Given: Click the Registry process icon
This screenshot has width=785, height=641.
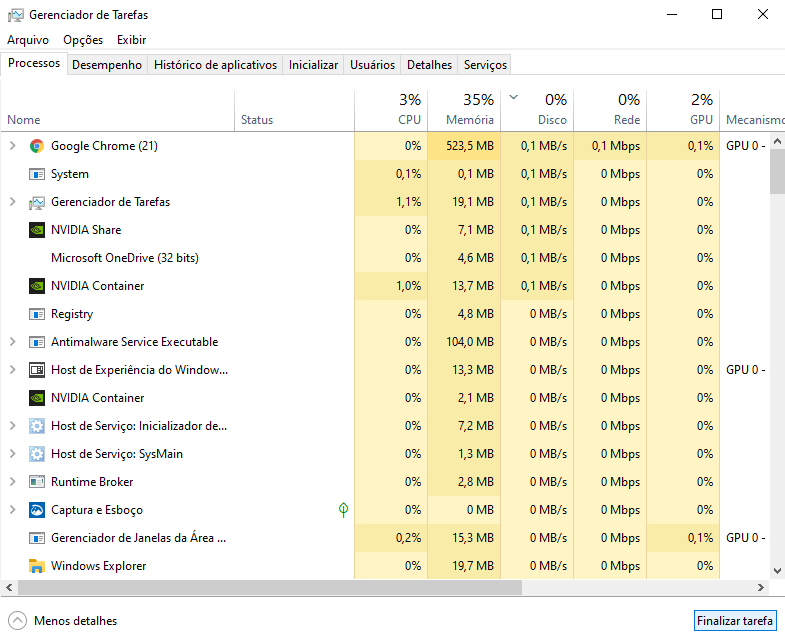Looking at the screenshot, I should [37, 314].
